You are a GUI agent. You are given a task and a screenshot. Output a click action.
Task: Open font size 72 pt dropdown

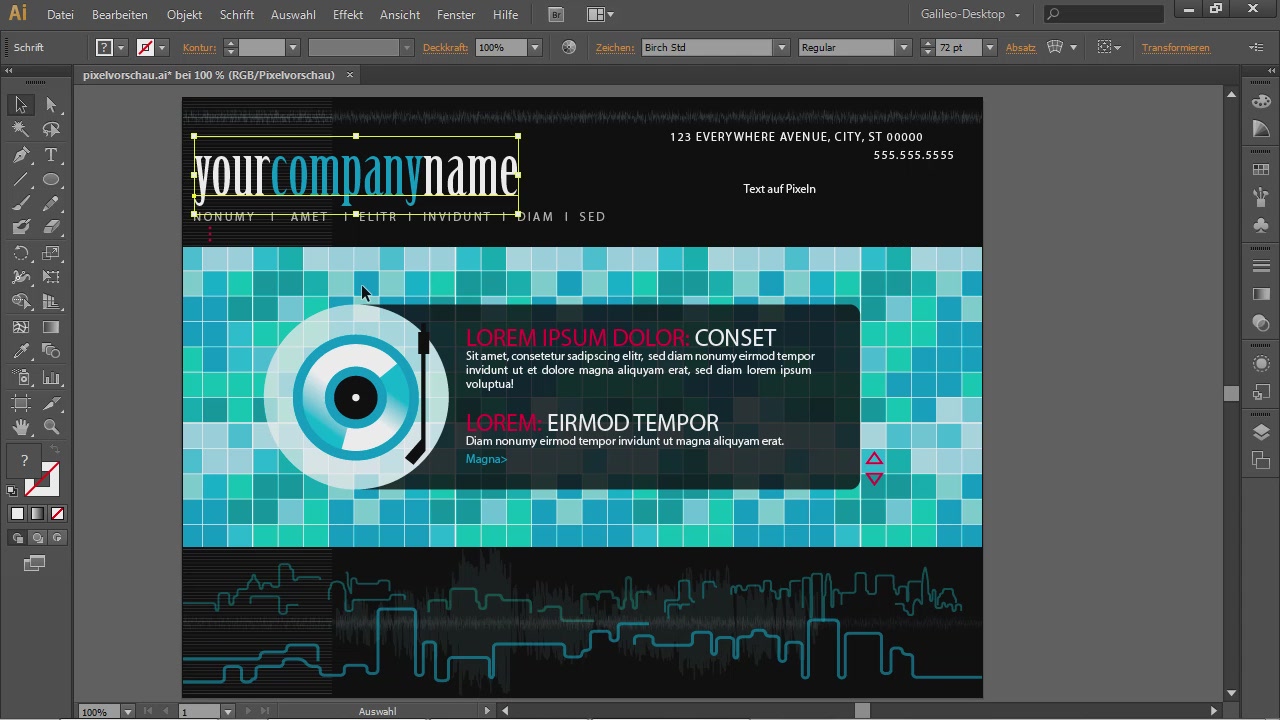point(989,48)
